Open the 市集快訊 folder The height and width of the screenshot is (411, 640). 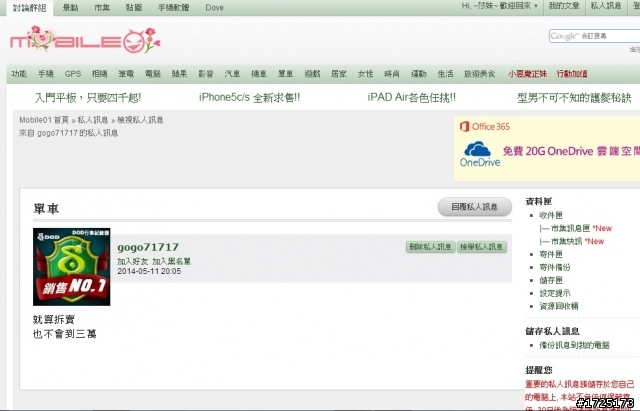point(567,241)
